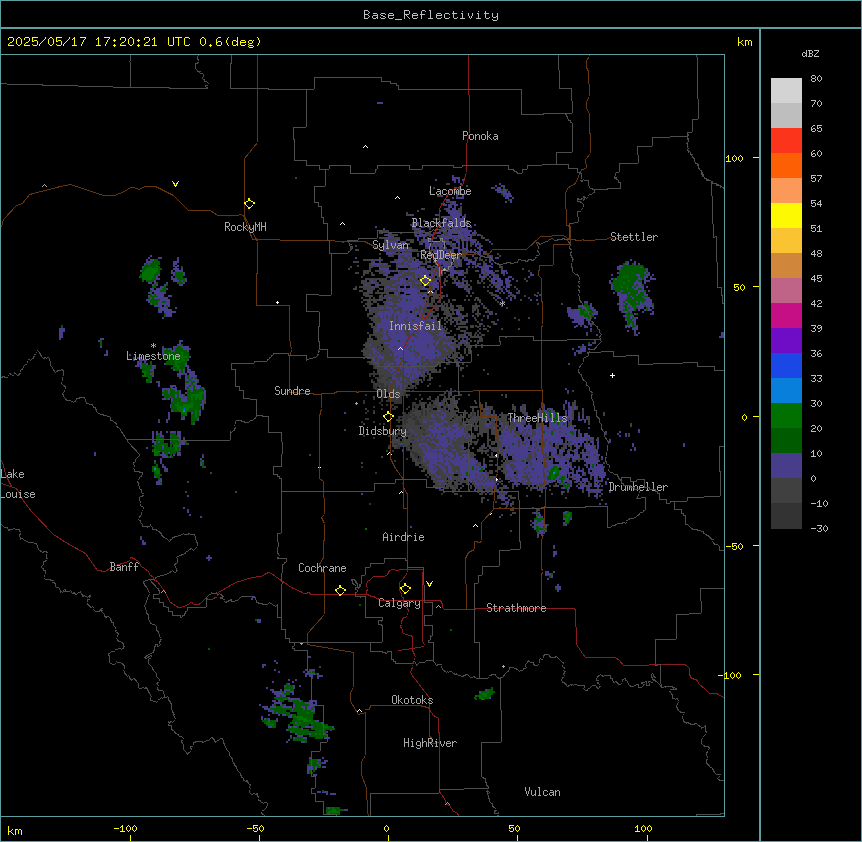Click the Cochrane label text
The width and height of the screenshot is (862, 842).
coord(322,568)
